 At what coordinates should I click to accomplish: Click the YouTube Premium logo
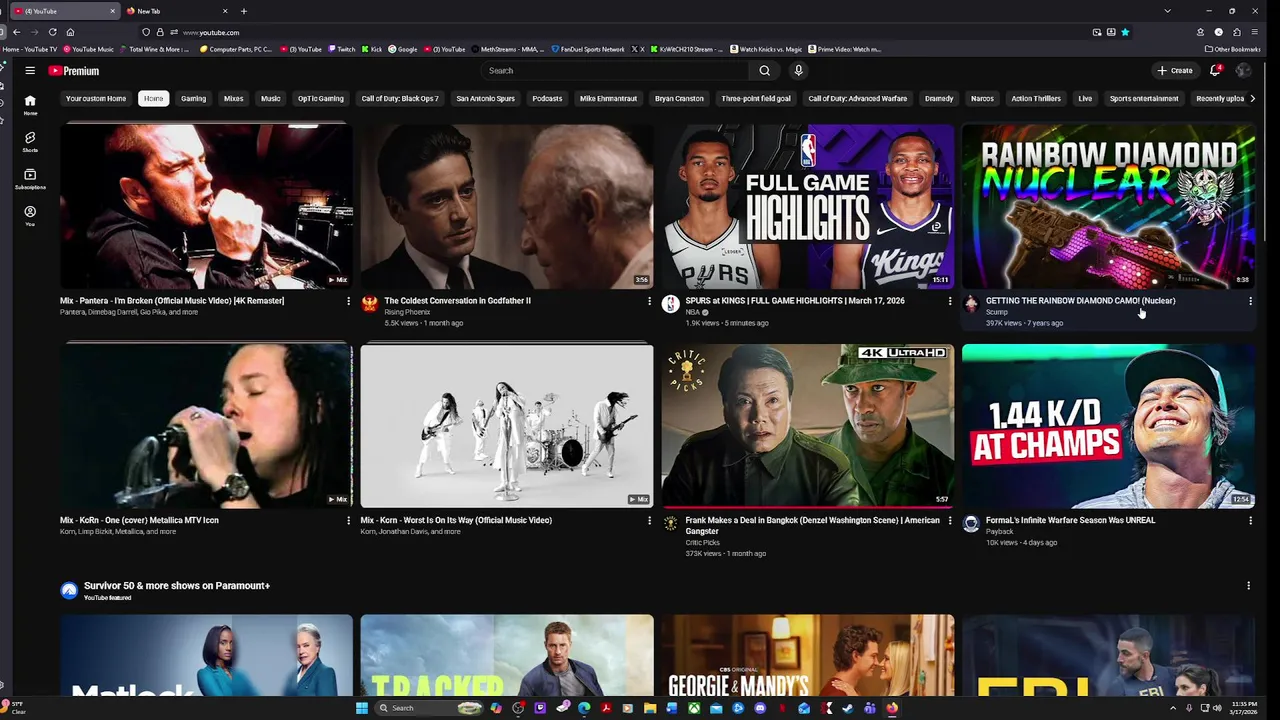(73, 71)
